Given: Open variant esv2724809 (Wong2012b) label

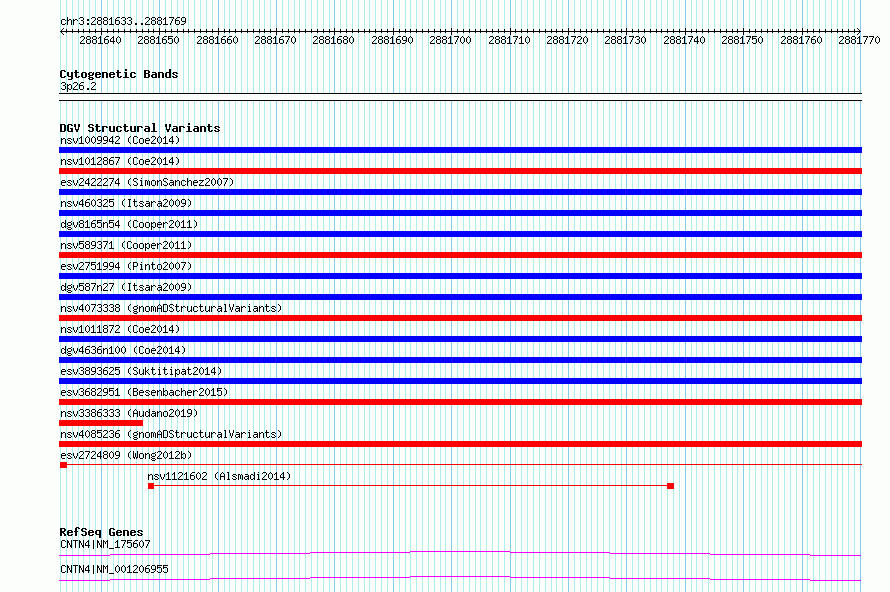Looking at the screenshot, I should click(126, 455).
